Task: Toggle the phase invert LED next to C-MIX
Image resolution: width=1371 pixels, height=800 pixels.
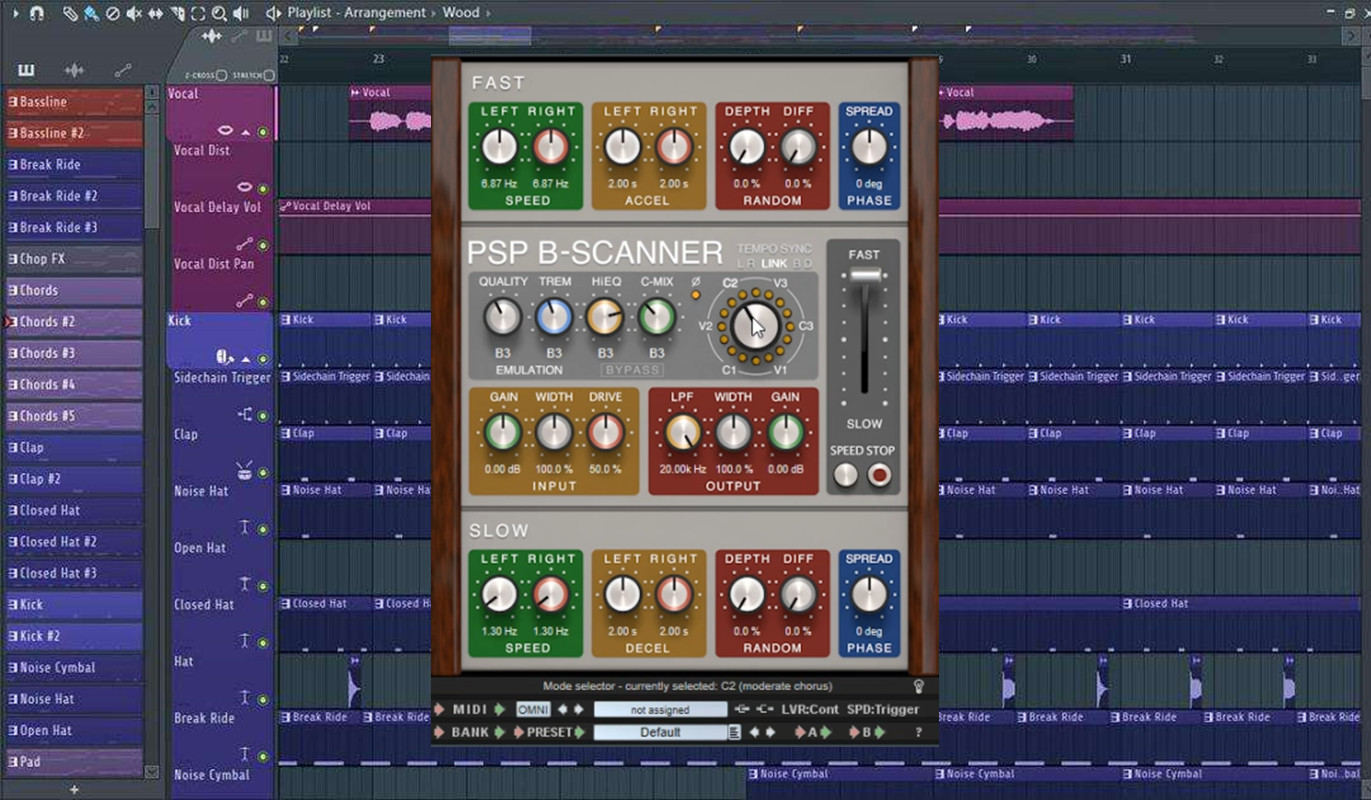Action: click(x=696, y=295)
